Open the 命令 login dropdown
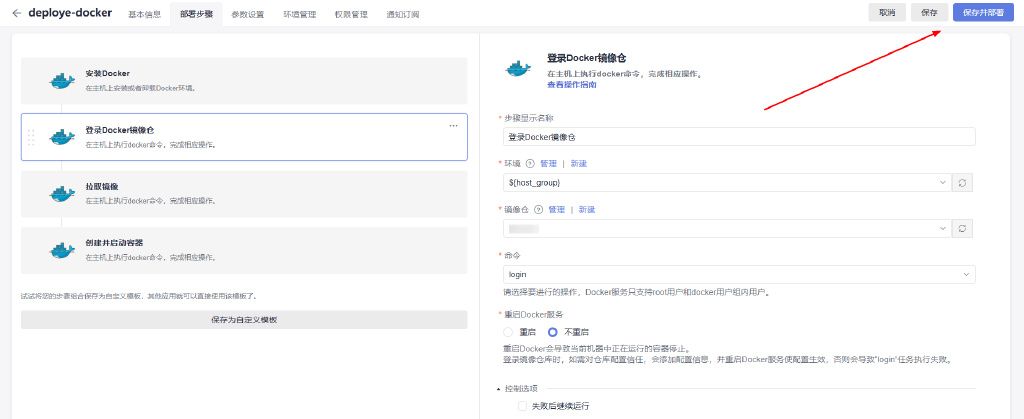The width and height of the screenshot is (1024, 419). pyautogui.click(x=739, y=274)
